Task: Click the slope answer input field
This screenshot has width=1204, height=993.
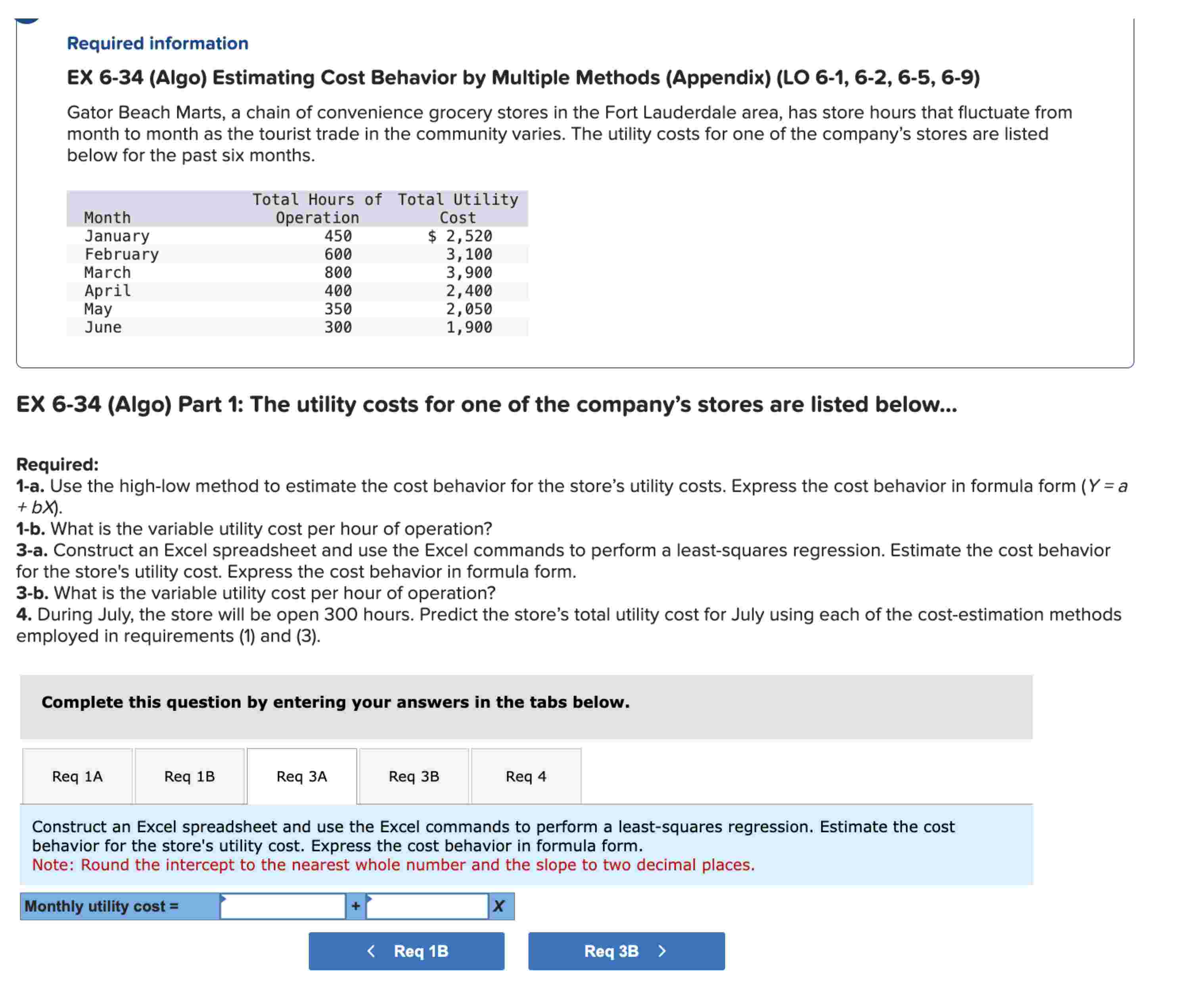Action: click(428, 907)
